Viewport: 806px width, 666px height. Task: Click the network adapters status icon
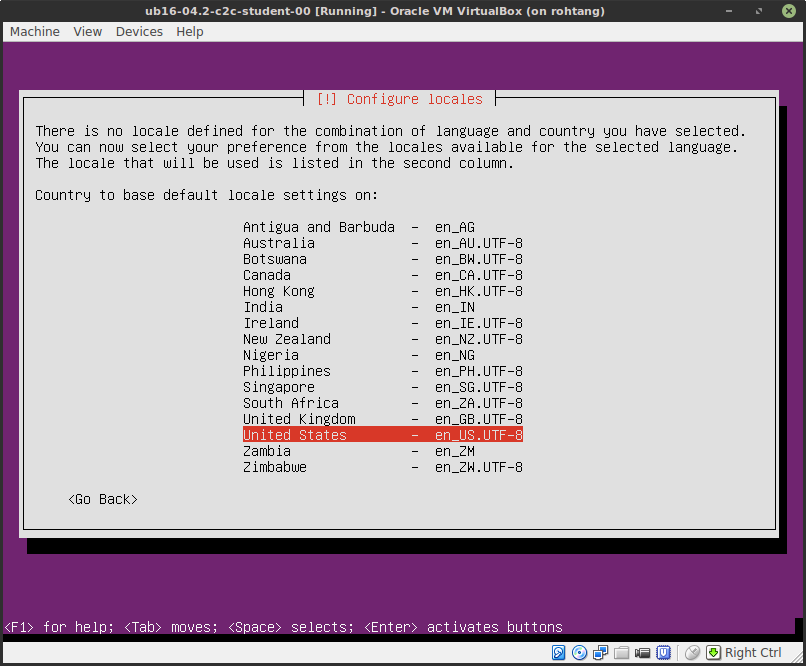(x=601, y=652)
